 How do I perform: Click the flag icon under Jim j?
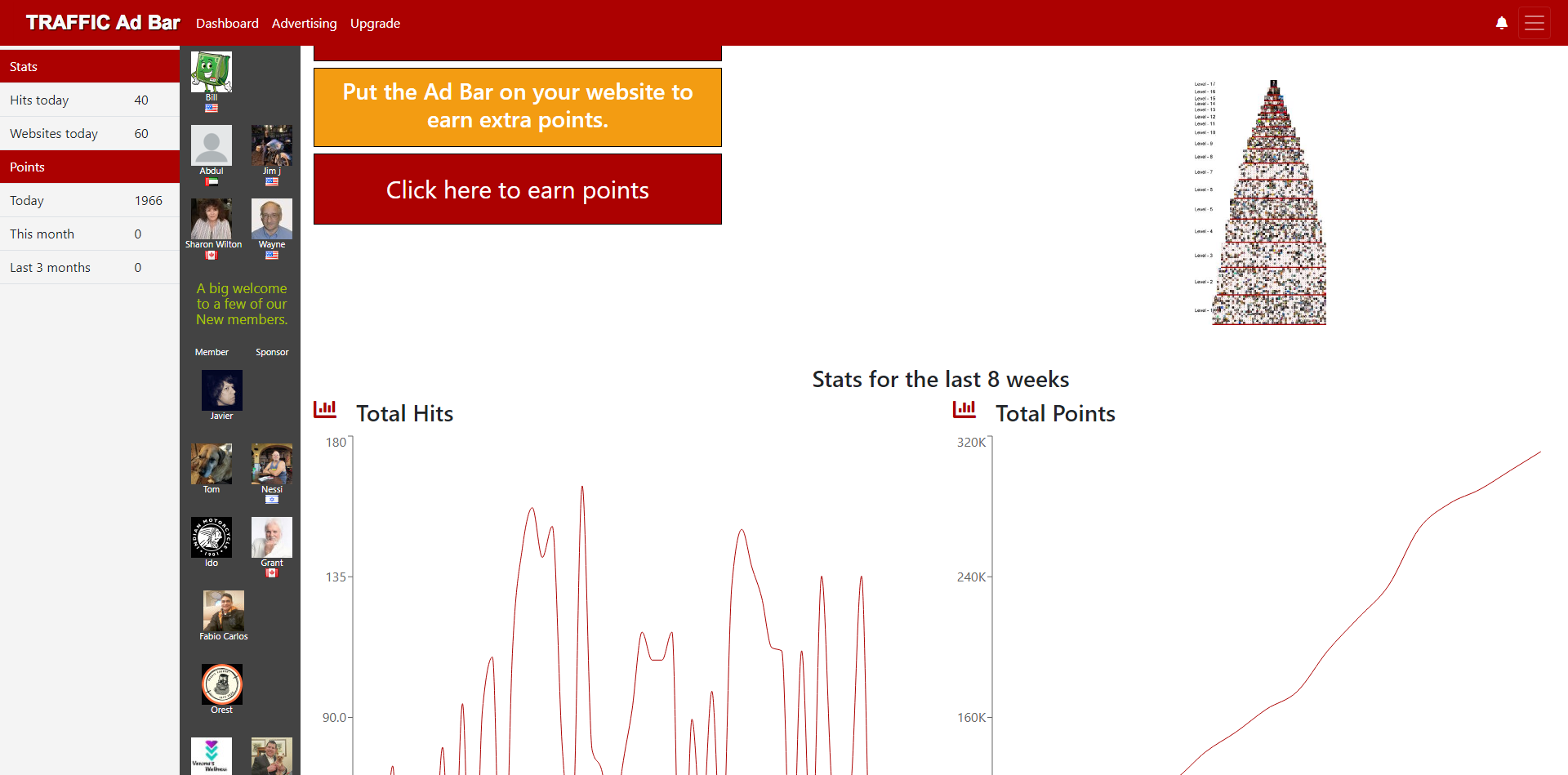(x=272, y=181)
